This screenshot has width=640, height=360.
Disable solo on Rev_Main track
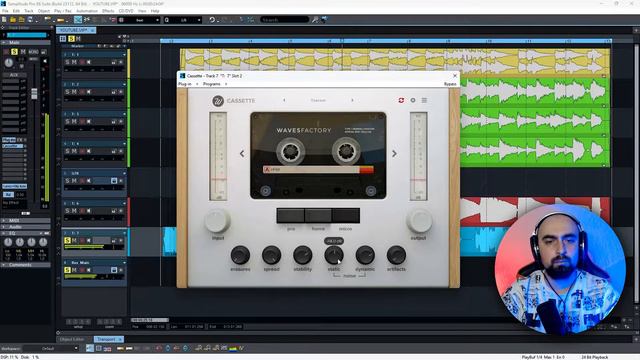tap(67, 270)
